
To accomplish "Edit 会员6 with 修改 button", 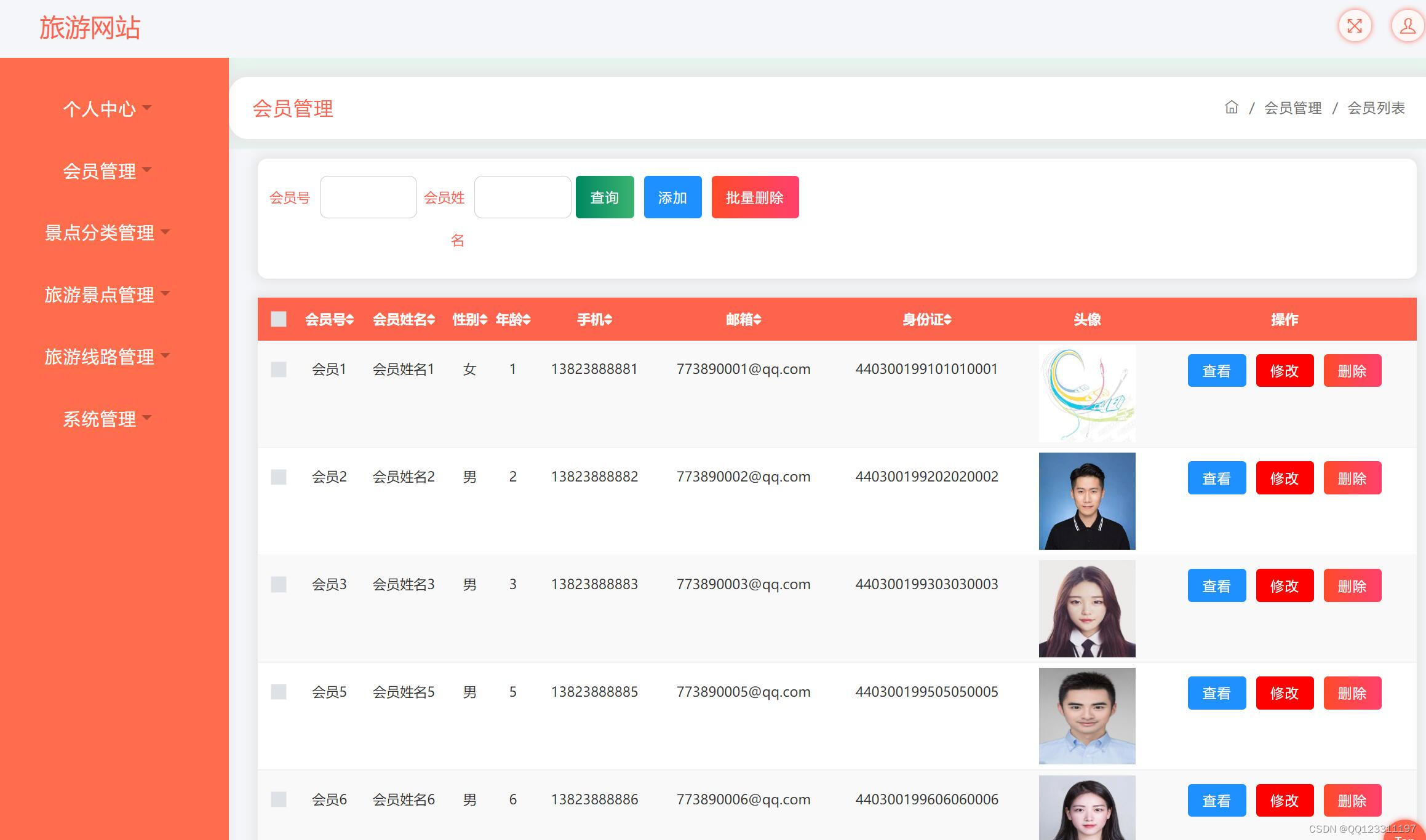I will click(x=1285, y=801).
